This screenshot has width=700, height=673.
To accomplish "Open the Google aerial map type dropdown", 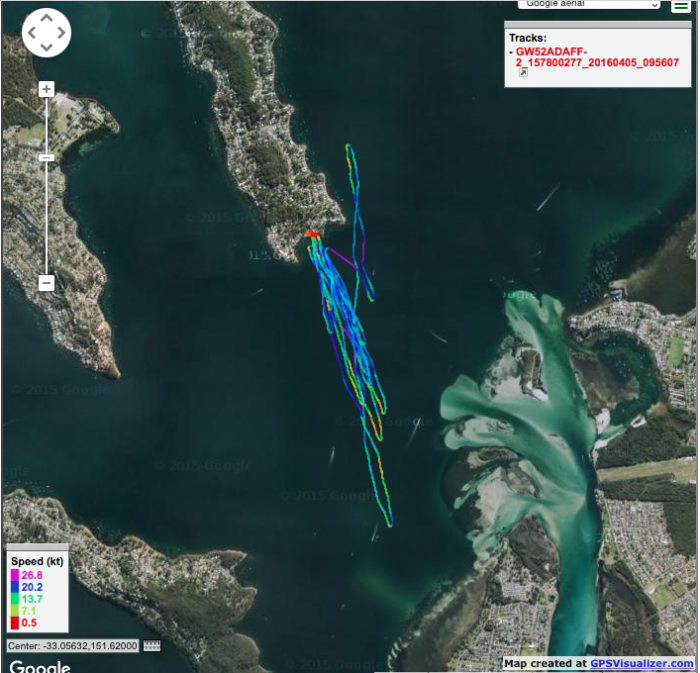I will [589, 5].
